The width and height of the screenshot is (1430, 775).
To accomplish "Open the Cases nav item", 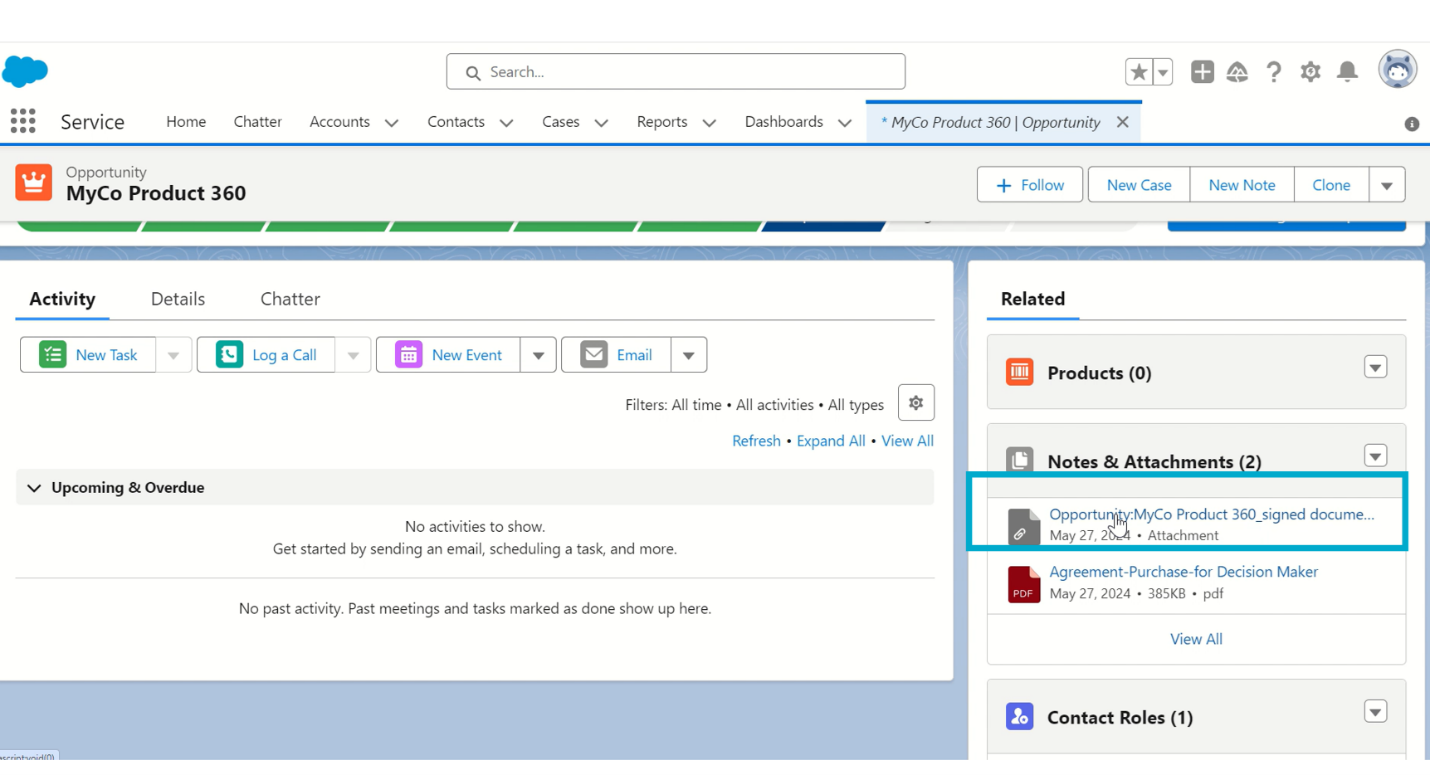I will click(x=561, y=122).
